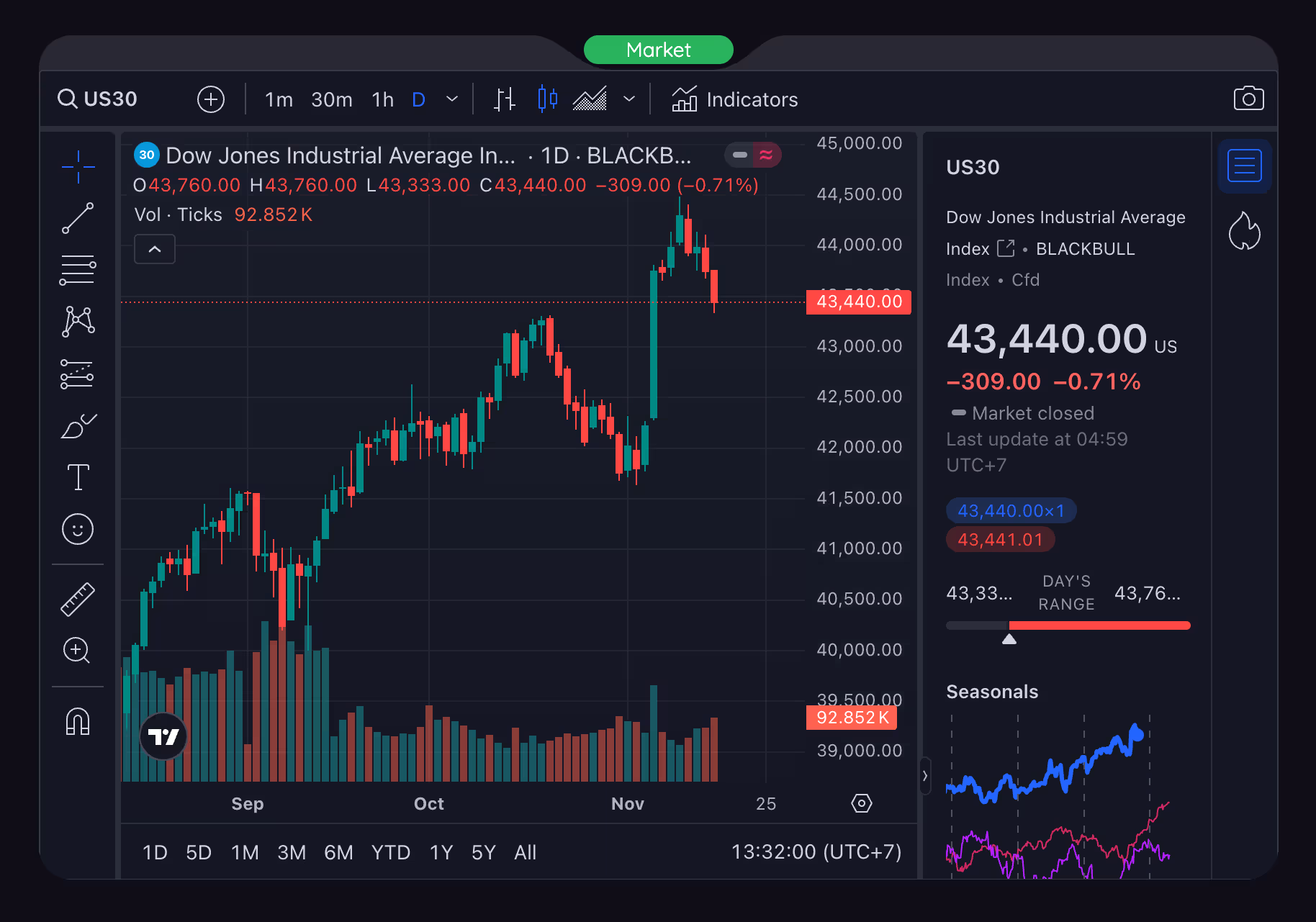This screenshot has height=922, width=1316.
Task: Expand the time interval dropdown arrow
Action: (452, 99)
